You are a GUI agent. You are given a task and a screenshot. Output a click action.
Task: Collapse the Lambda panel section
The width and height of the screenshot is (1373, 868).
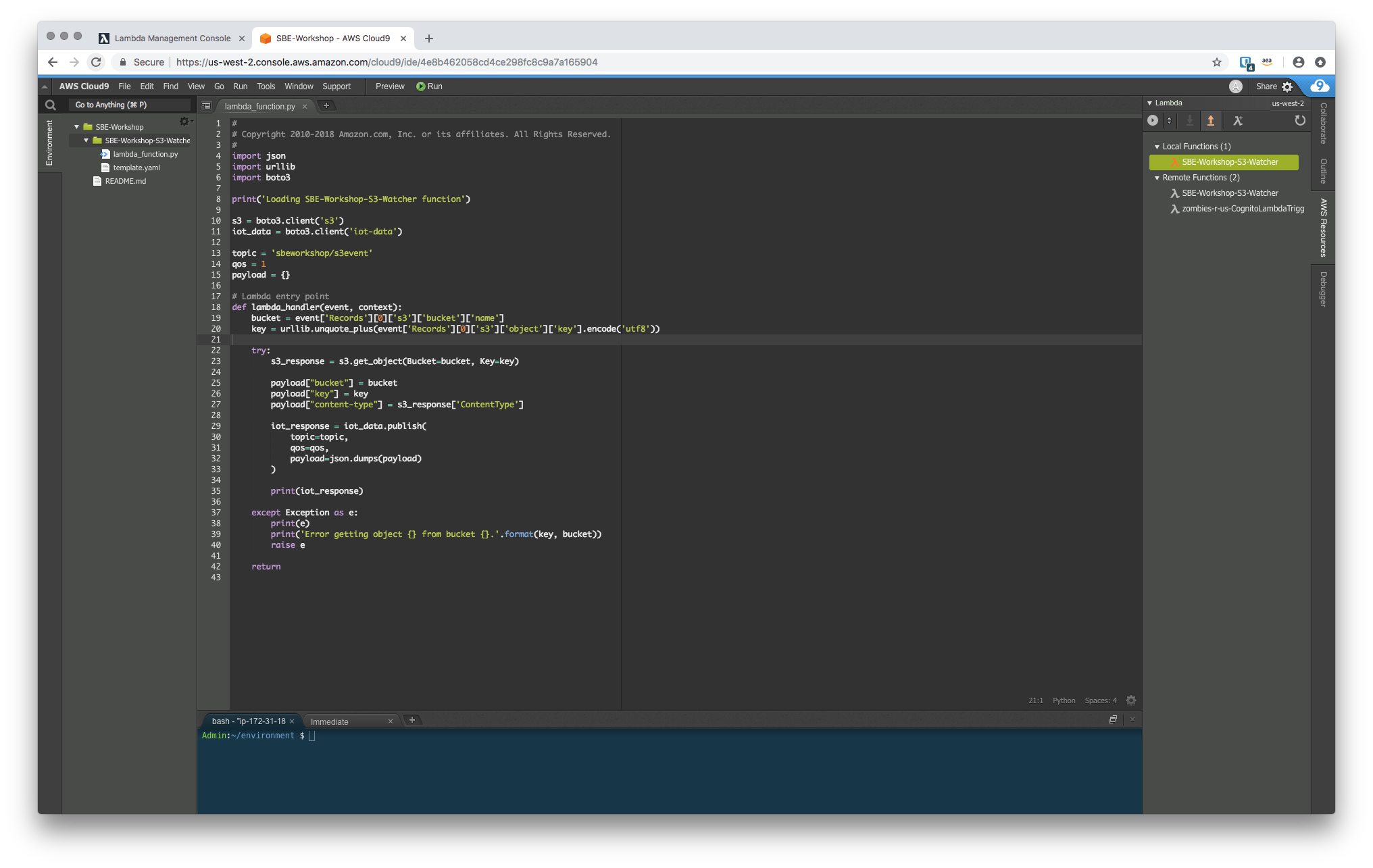click(x=1150, y=103)
